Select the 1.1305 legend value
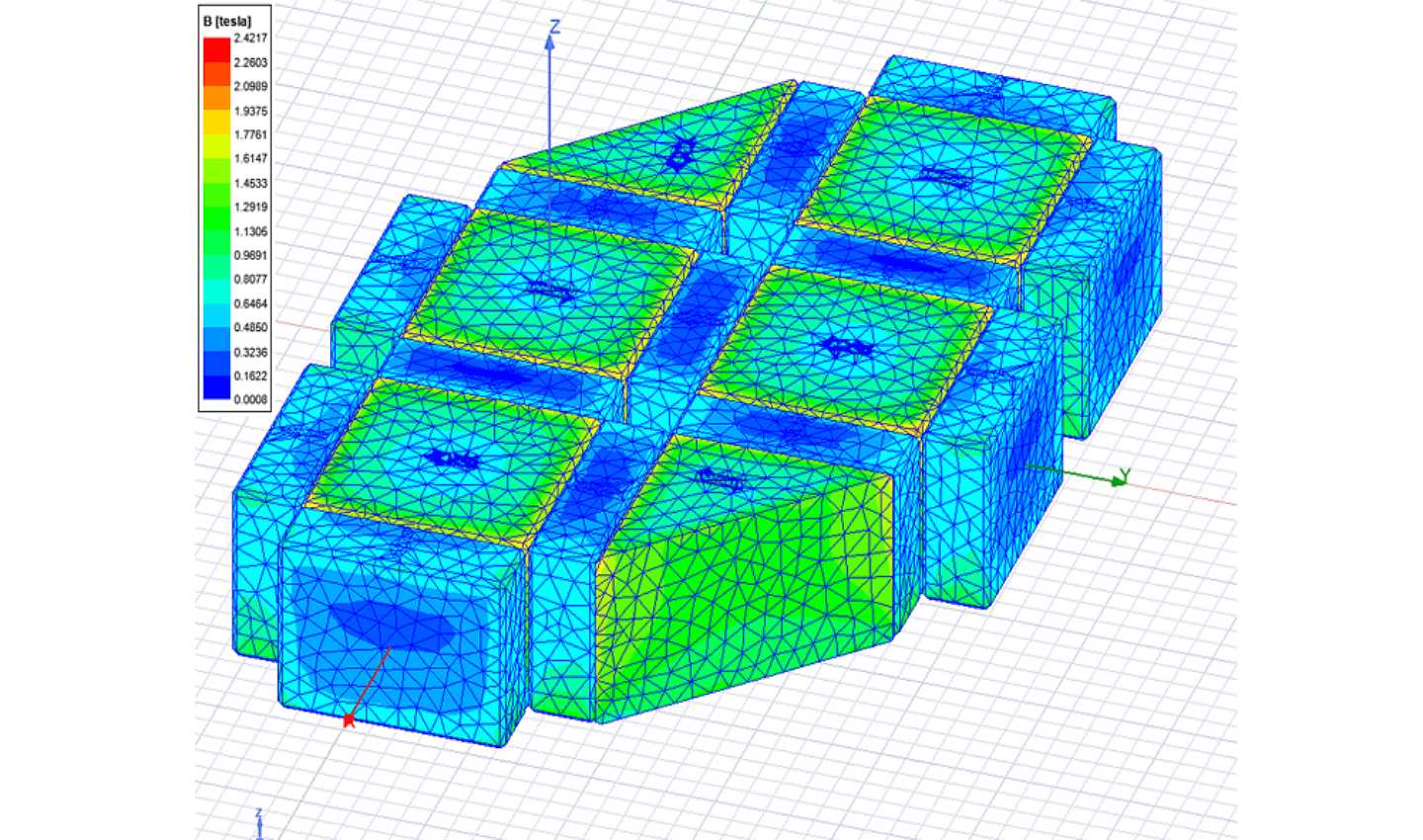Image resolution: width=1423 pixels, height=840 pixels. [250, 231]
